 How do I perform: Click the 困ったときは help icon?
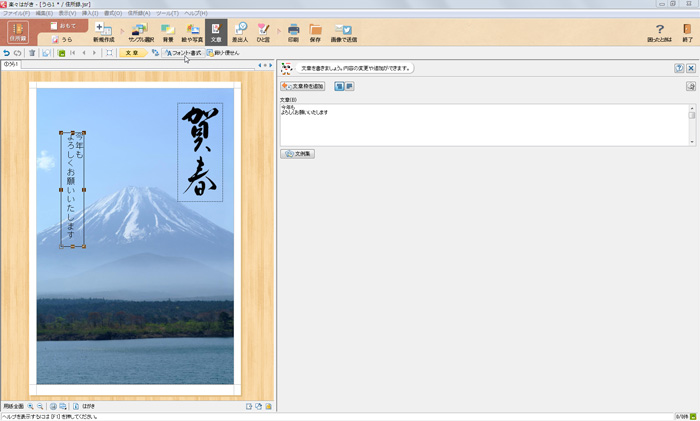point(659,32)
